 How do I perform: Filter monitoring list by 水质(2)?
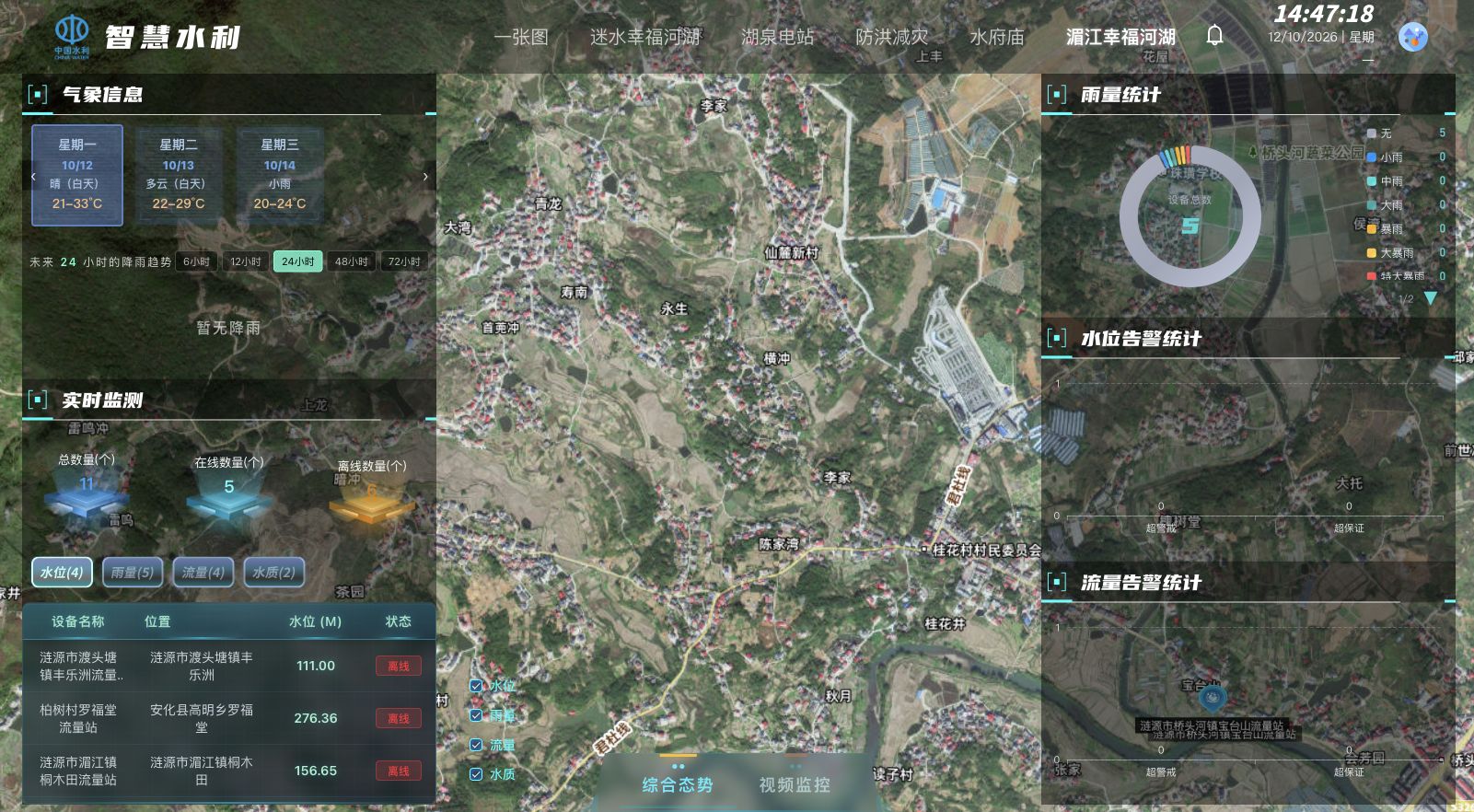[274, 572]
